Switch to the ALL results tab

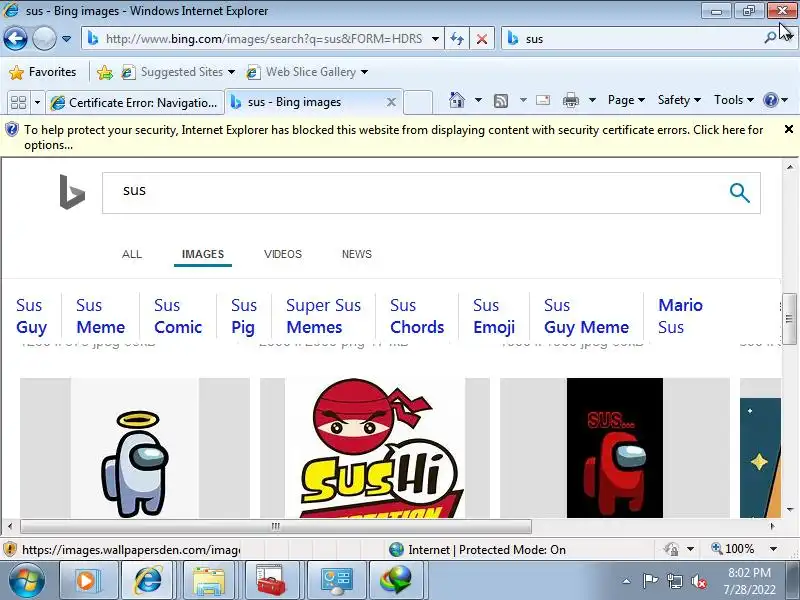pos(132,254)
